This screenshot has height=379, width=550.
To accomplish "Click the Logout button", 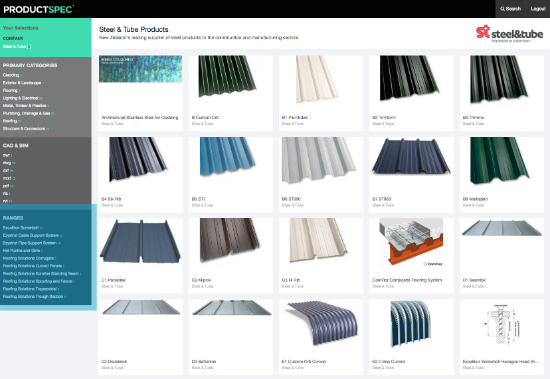I will [x=538, y=9].
